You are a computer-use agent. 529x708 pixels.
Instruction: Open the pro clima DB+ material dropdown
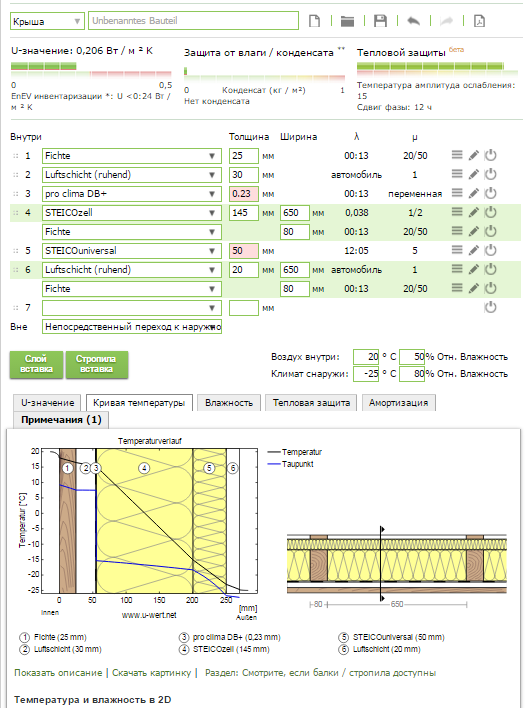(132, 194)
